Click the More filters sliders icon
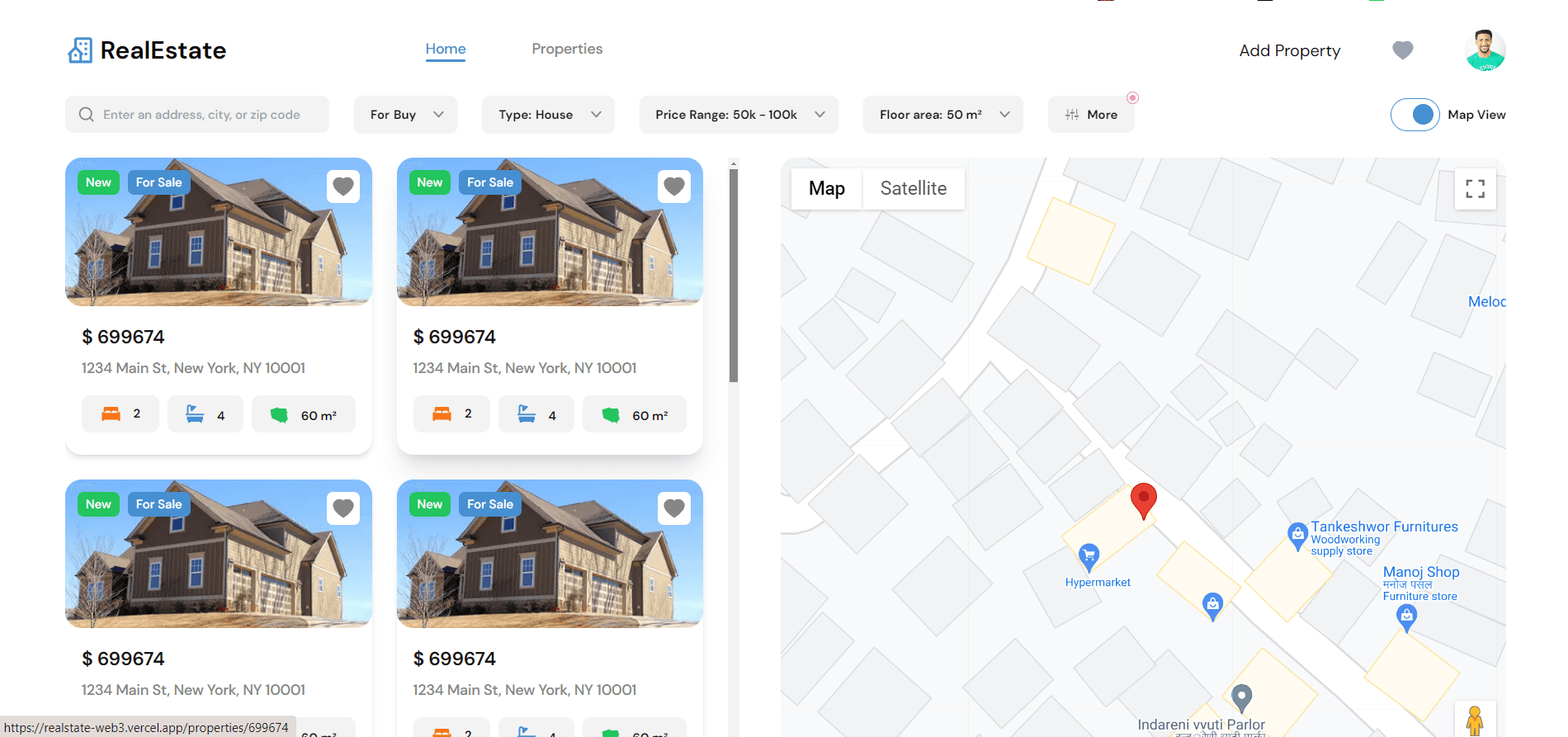 pos(1072,115)
